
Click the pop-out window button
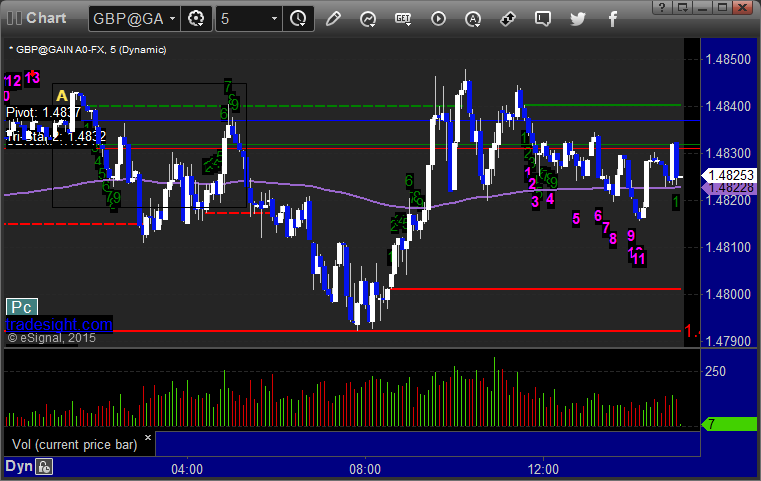[682, 7]
